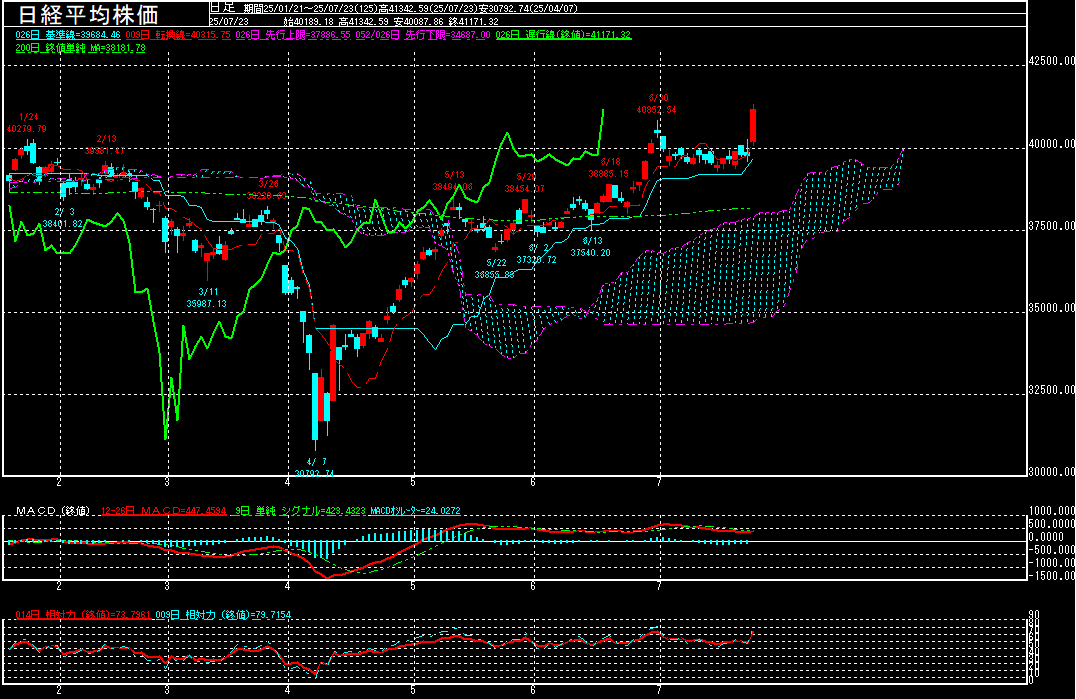Select the 12-26日 MACD=447.4594 legend
The image size is (1076, 699).
163,510
